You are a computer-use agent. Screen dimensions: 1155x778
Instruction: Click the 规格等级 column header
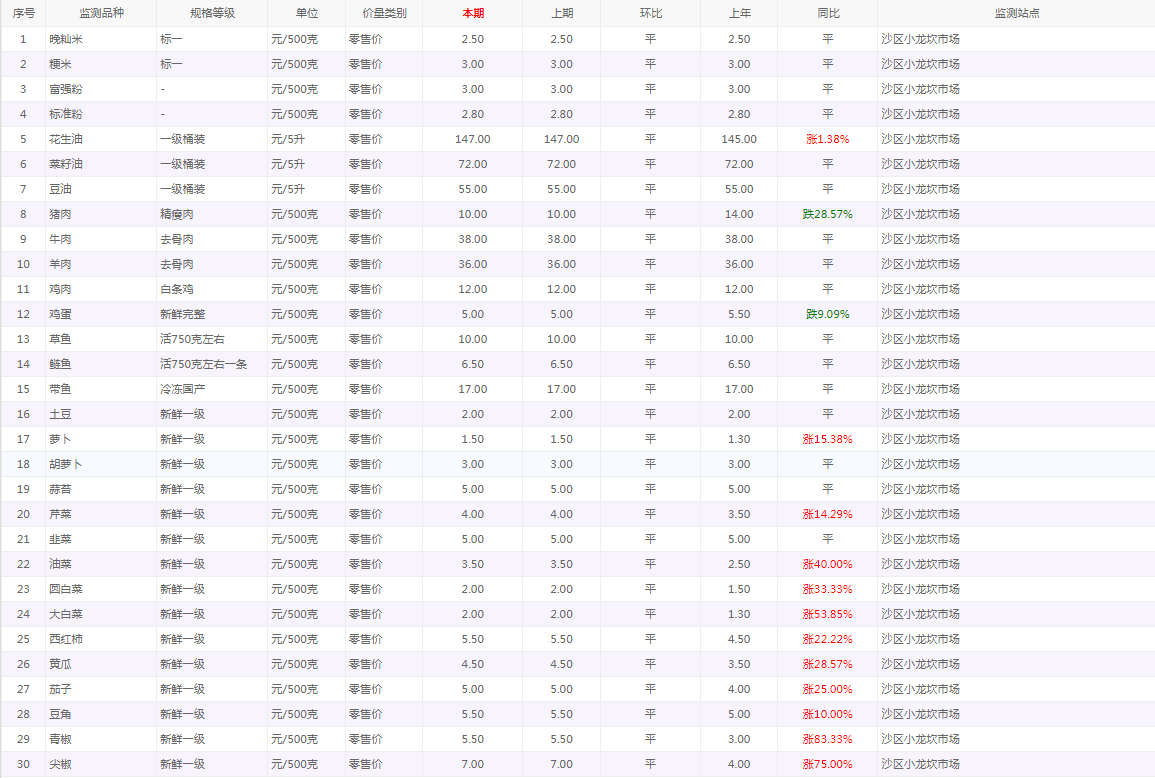tap(212, 13)
